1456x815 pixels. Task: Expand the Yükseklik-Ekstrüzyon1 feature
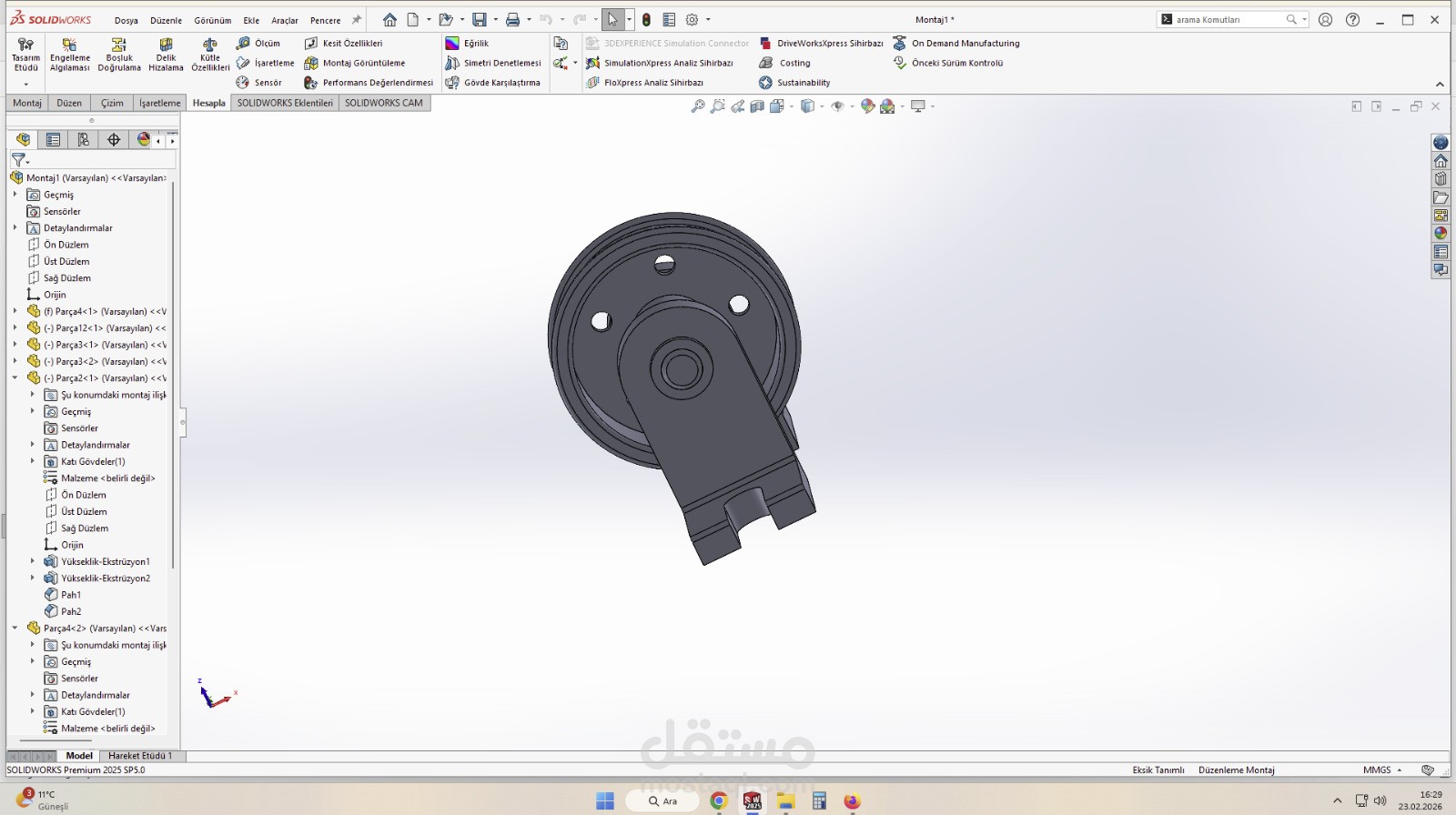point(32,562)
